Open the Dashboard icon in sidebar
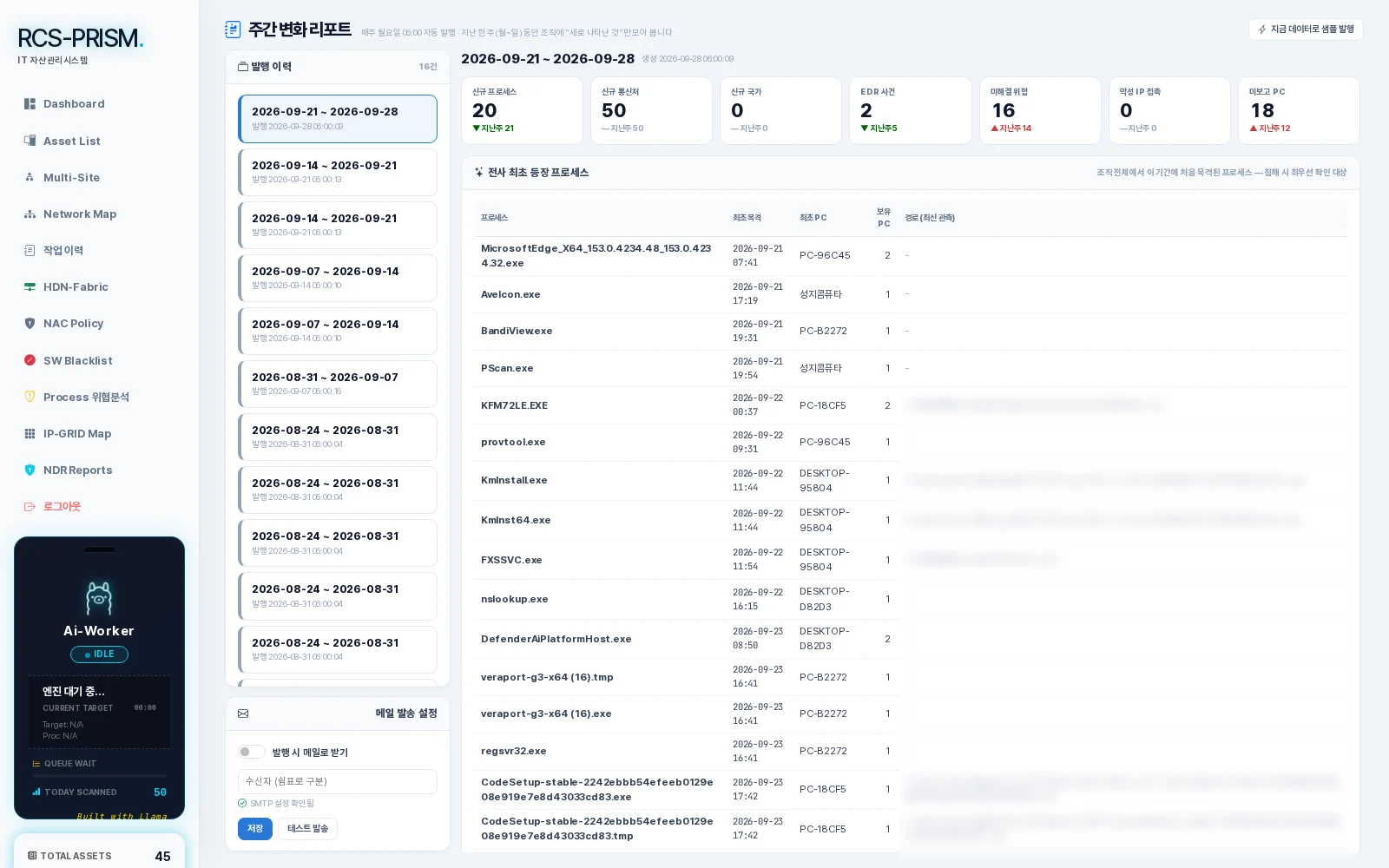Image resolution: width=1389 pixels, height=868 pixels. click(x=30, y=104)
